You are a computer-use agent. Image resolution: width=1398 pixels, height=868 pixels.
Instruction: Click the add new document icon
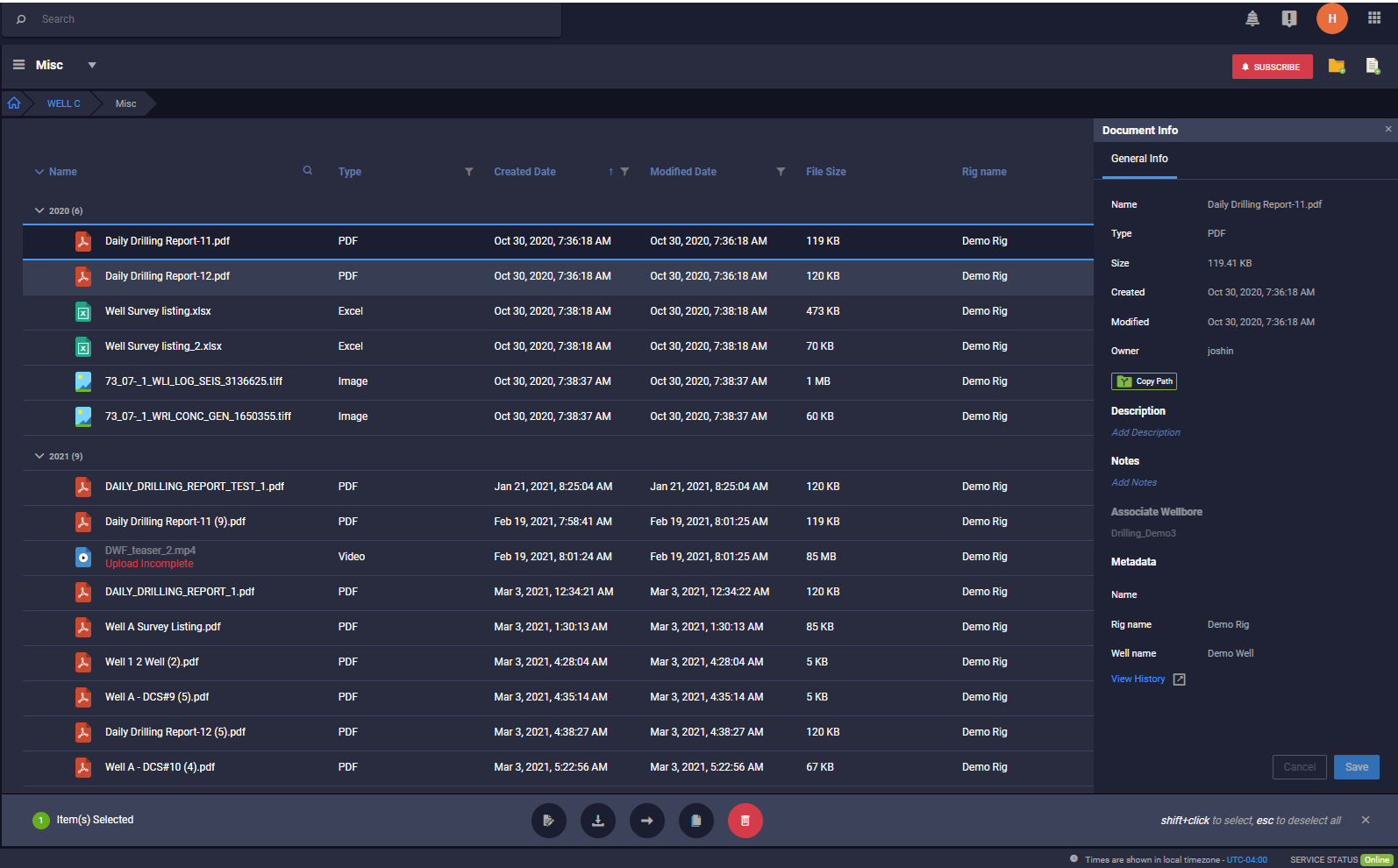tap(1372, 67)
